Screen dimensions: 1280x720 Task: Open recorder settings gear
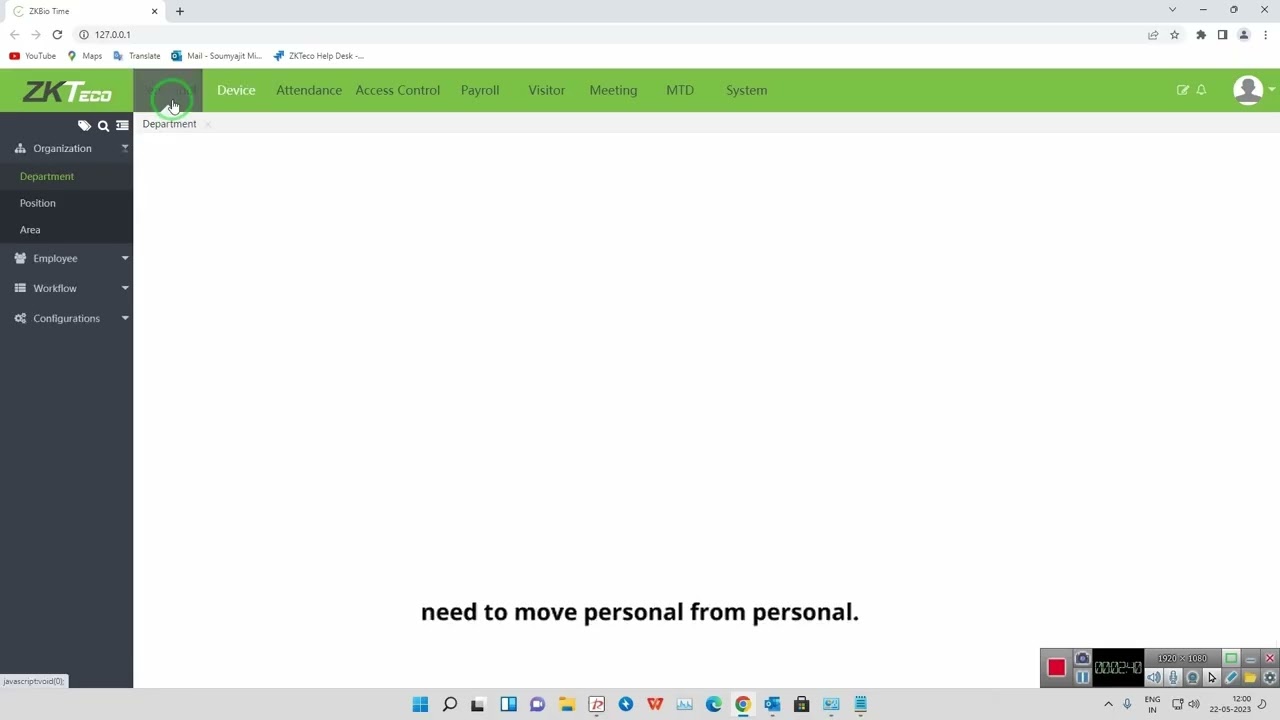point(1270,678)
